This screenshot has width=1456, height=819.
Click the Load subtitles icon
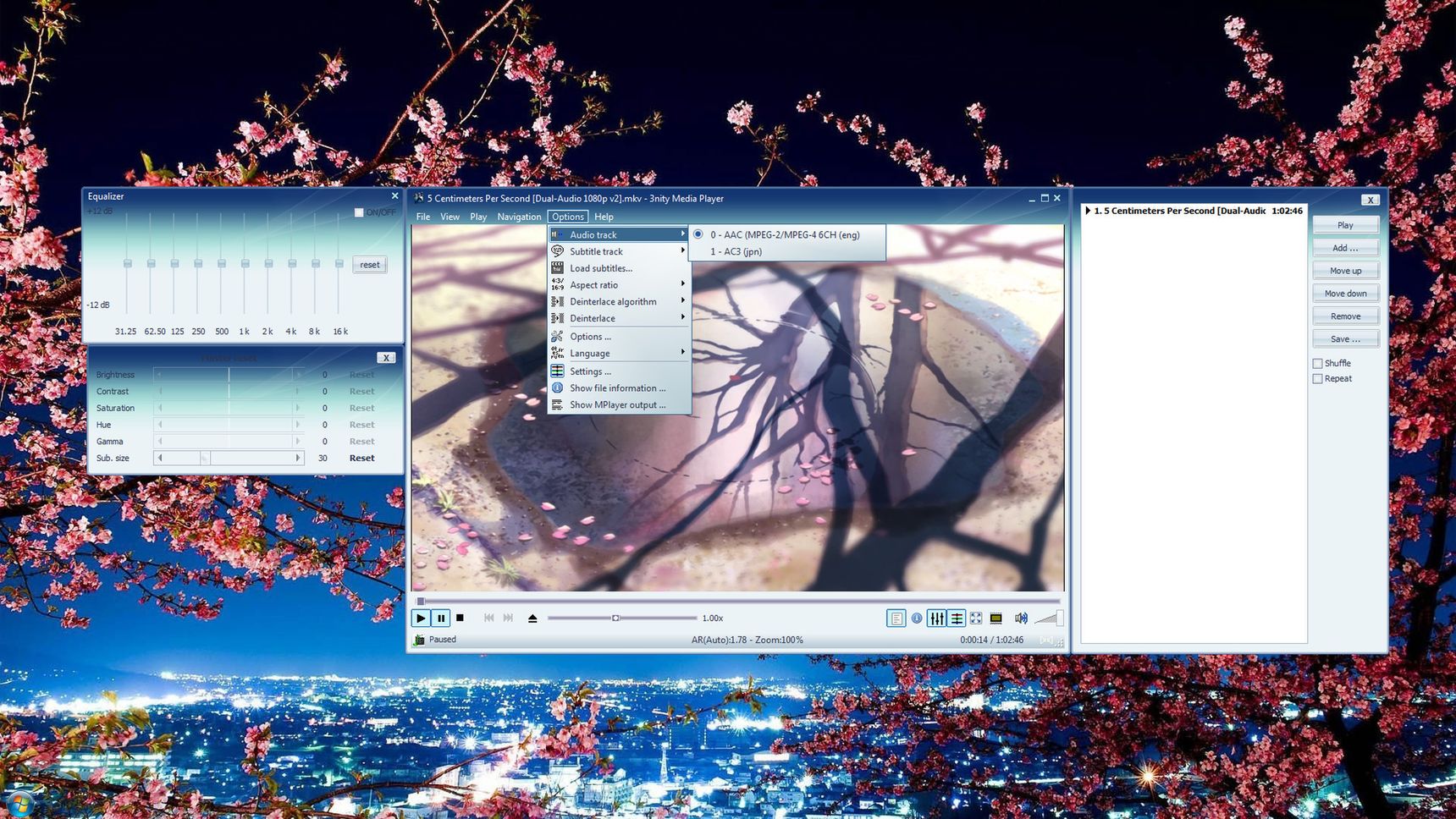(x=557, y=267)
